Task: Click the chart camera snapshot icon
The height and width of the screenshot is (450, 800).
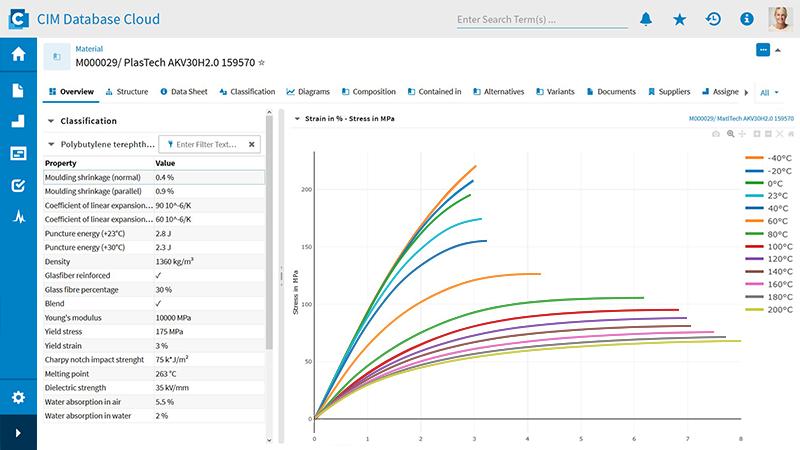Action: (x=715, y=133)
